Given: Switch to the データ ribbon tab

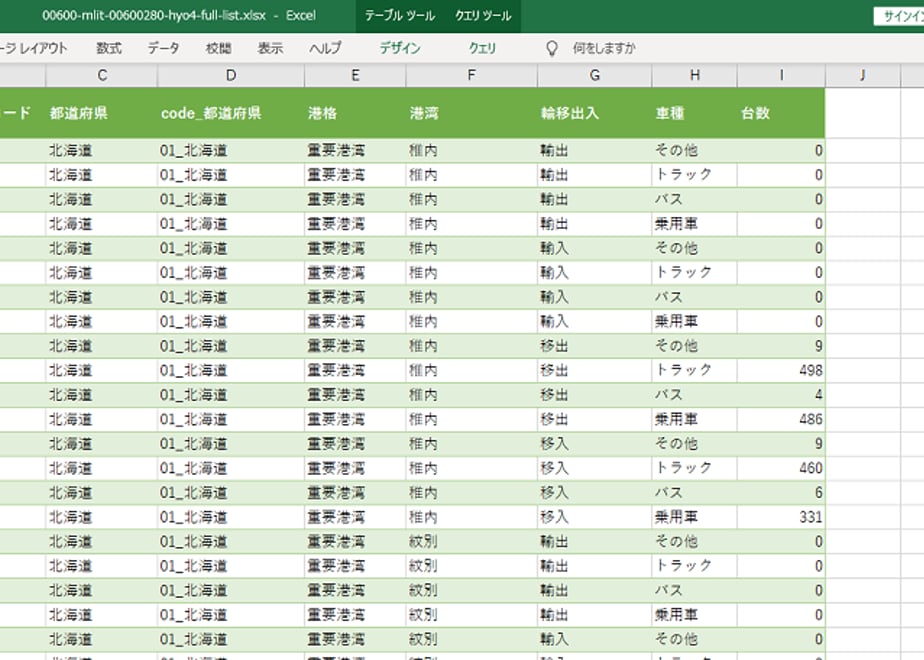Looking at the screenshot, I should [x=163, y=48].
